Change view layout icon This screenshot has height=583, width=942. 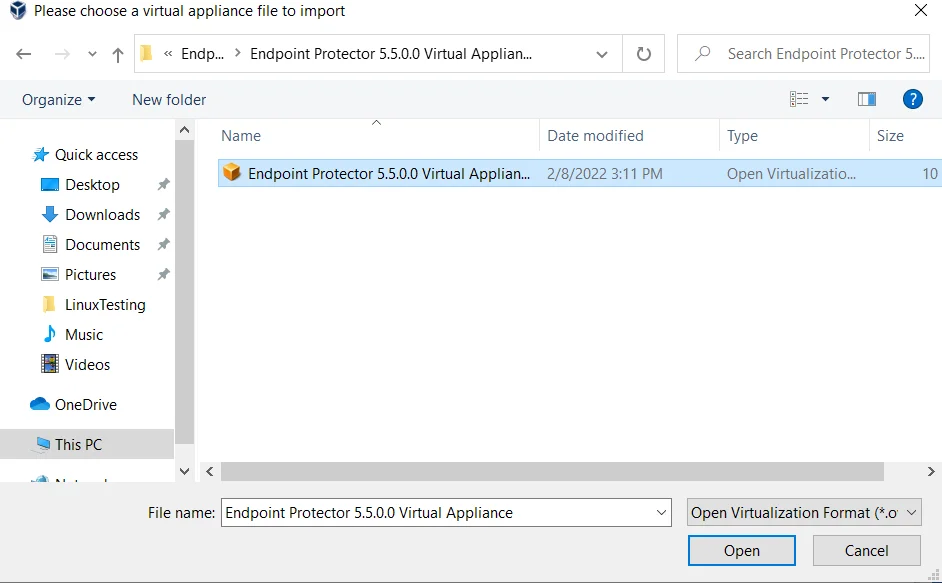[799, 99]
